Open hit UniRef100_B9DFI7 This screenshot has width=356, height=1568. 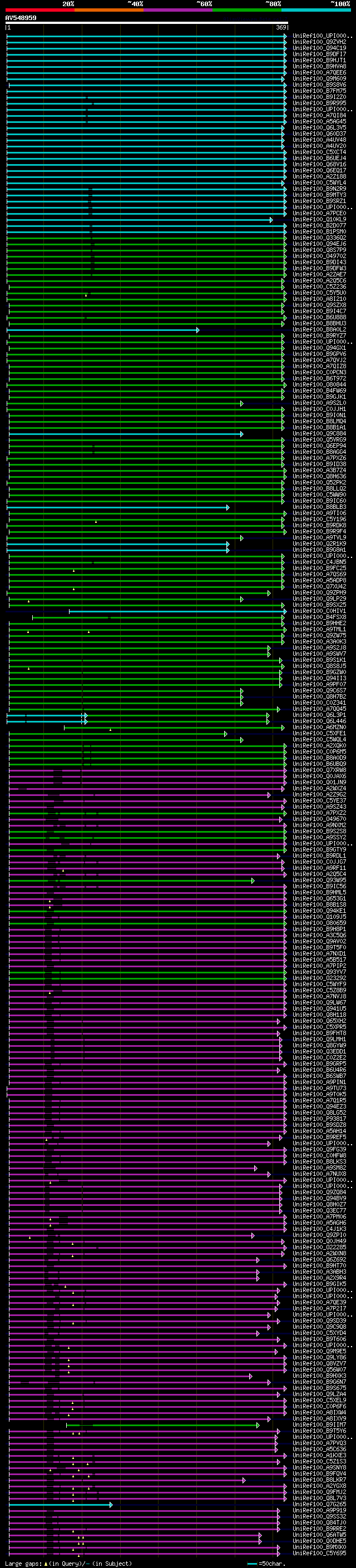319,55
